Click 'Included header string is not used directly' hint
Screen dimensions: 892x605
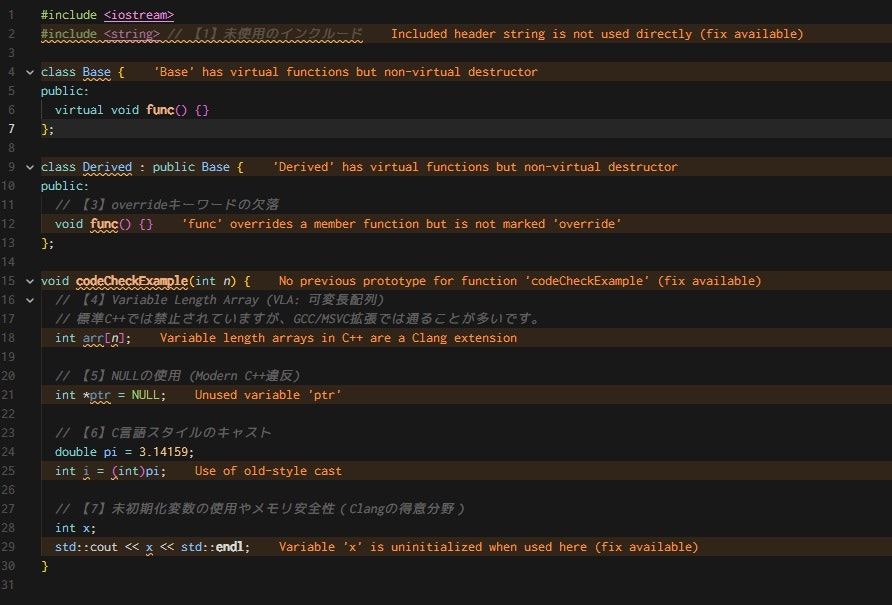click(597, 34)
